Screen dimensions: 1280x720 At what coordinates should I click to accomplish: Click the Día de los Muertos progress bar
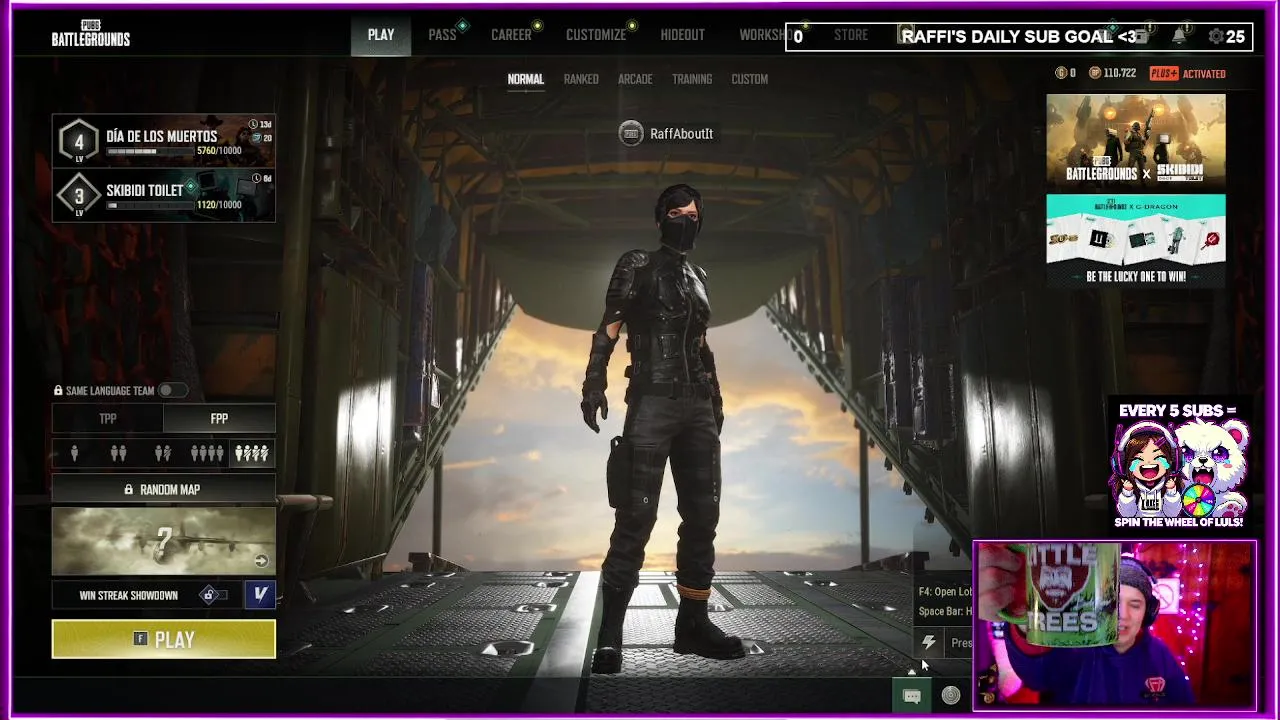click(x=149, y=151)
